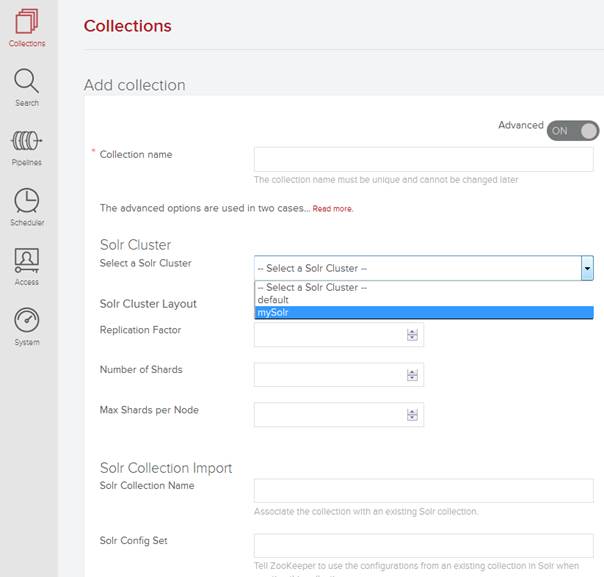Screen dimensions: 604x577
Task: Click the Number of Shards input box
Action: pos(330,375)
